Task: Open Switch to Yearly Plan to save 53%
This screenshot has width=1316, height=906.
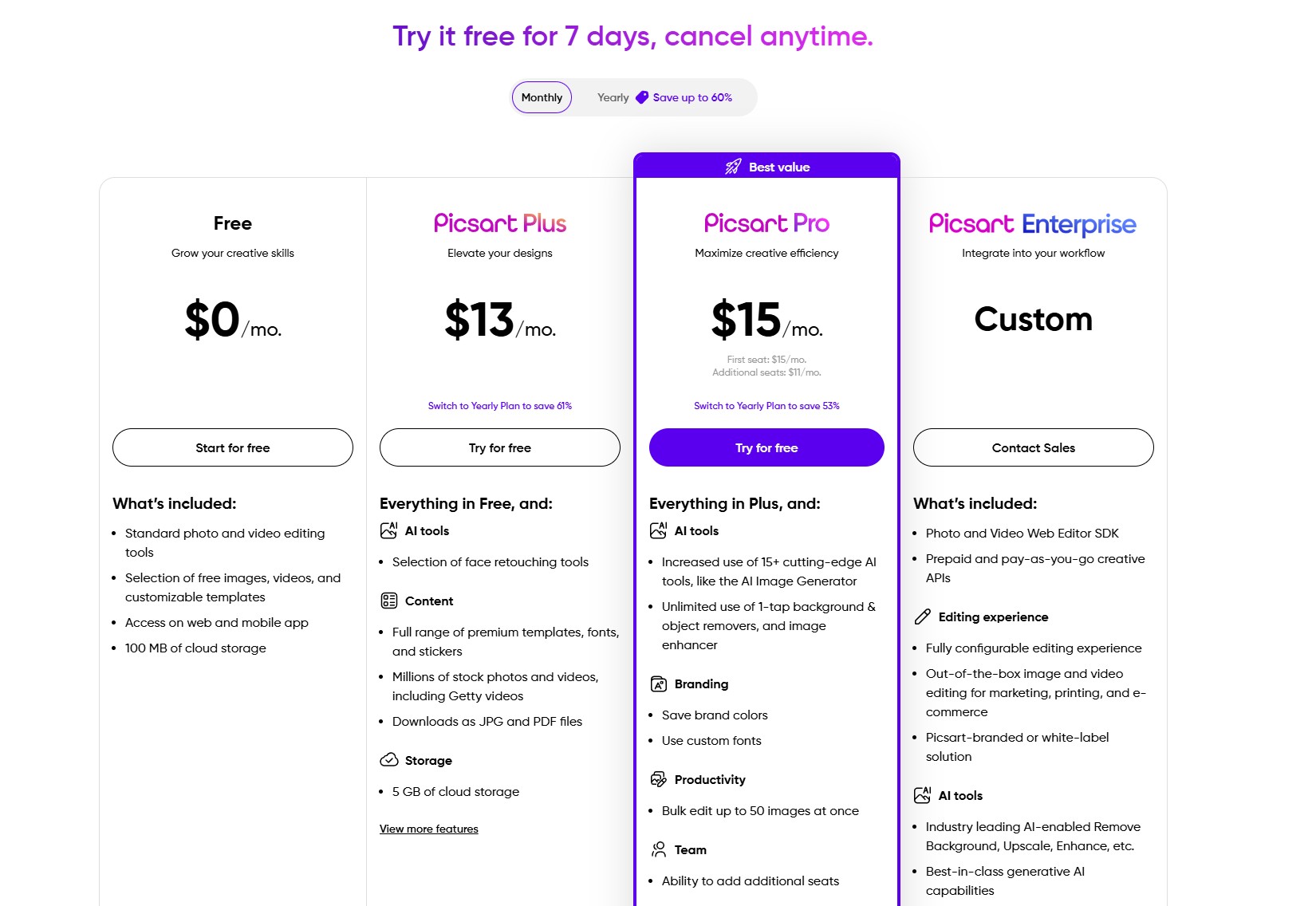Action: coord(766,405)
